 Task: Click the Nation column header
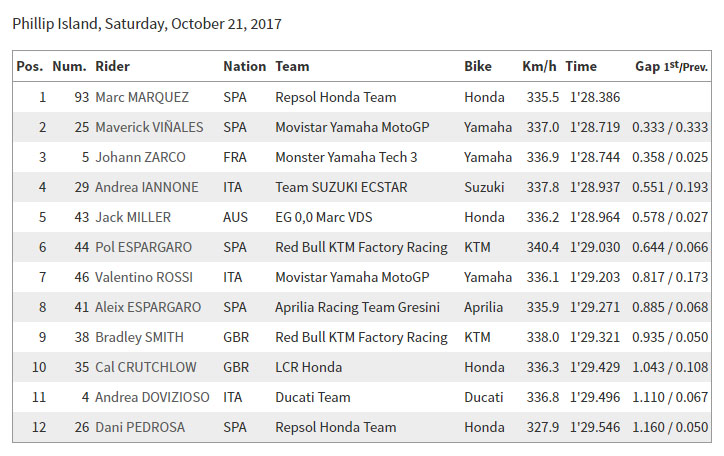245,66
